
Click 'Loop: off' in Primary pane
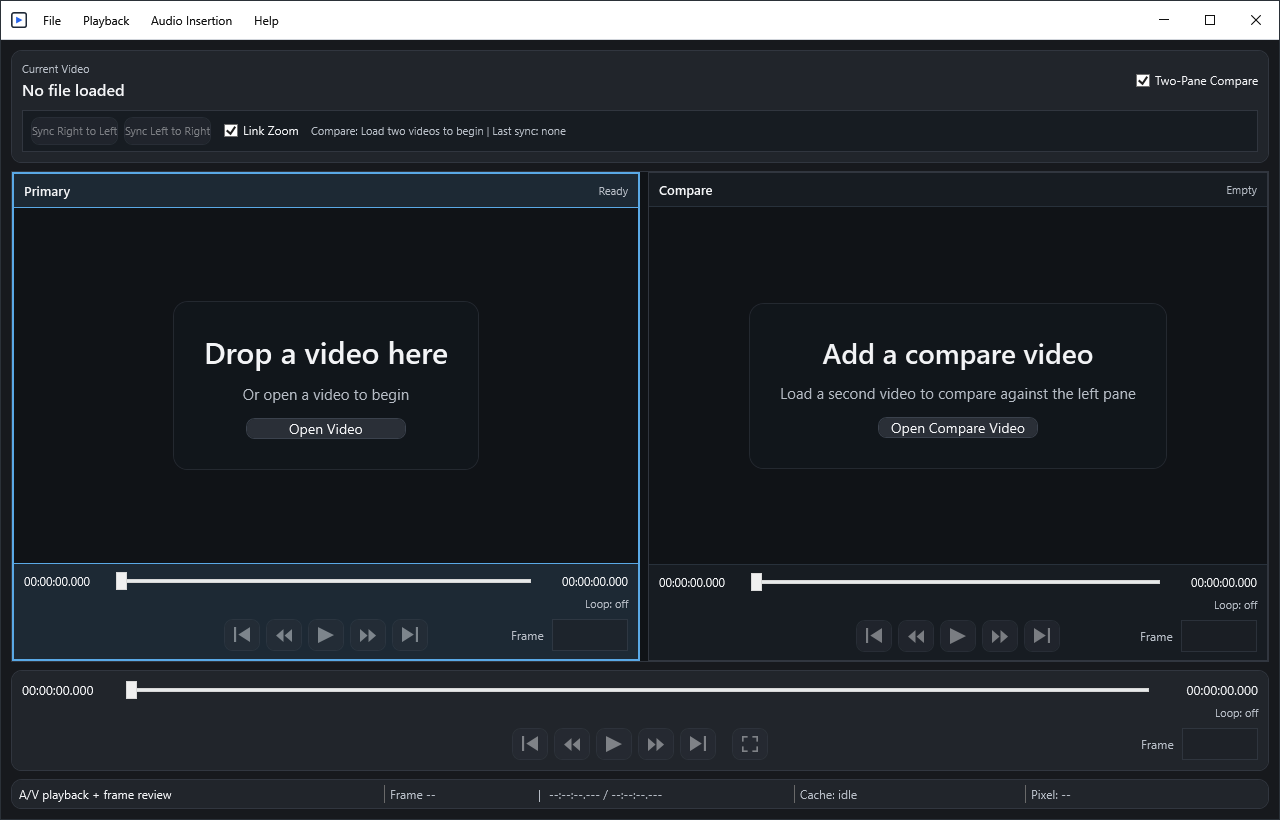tap(607, 604)
